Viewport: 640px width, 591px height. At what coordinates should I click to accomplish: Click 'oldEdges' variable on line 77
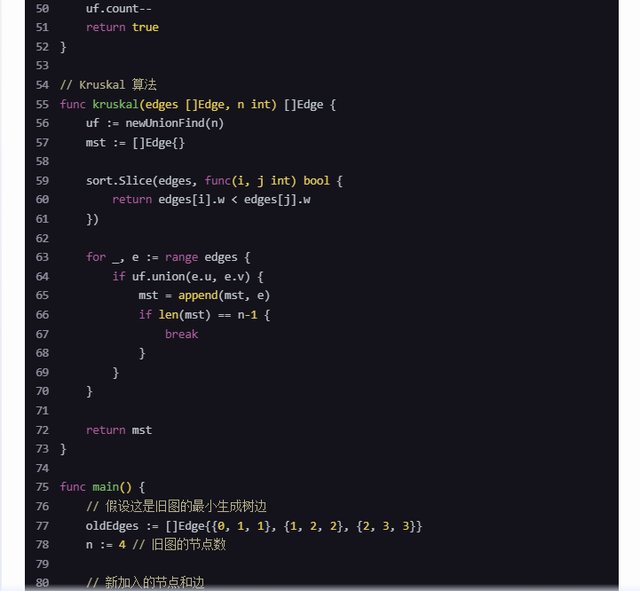point(112,526)
